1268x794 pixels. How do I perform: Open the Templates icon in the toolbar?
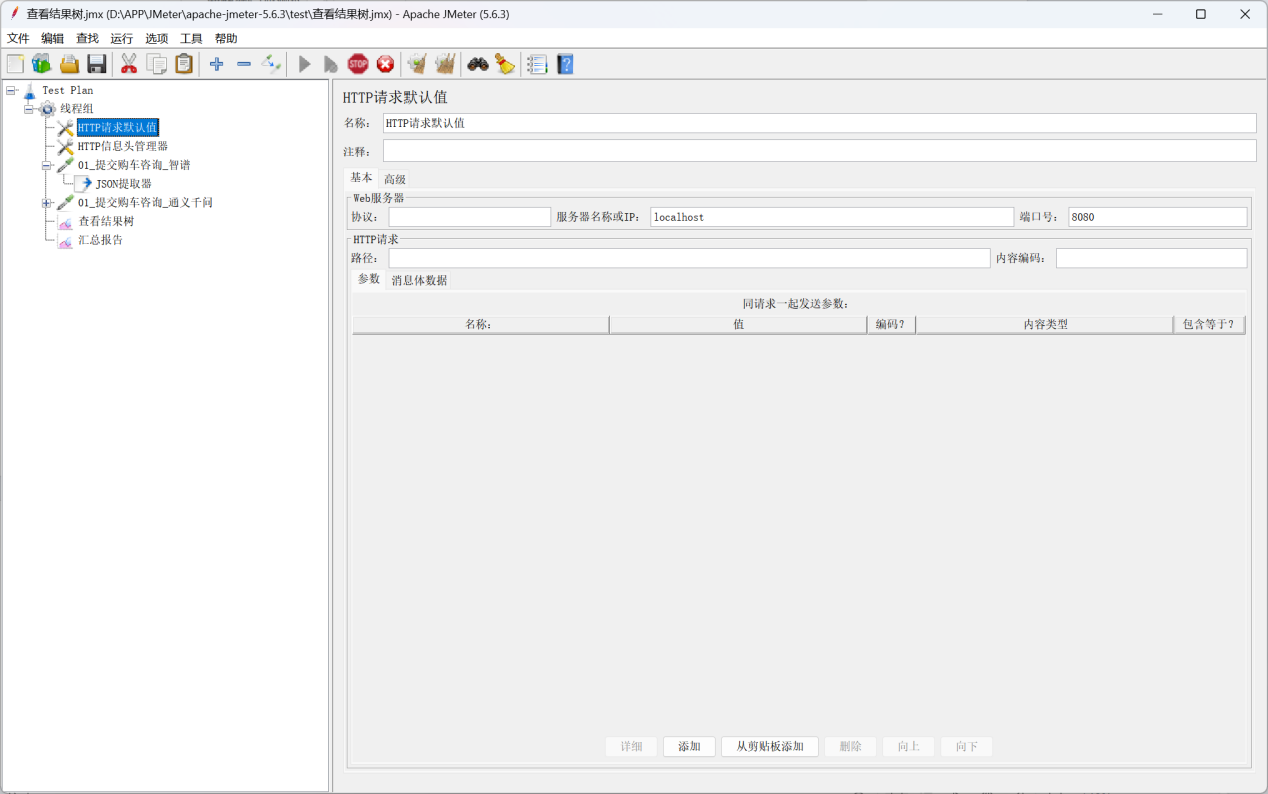(x=41, y=64)
